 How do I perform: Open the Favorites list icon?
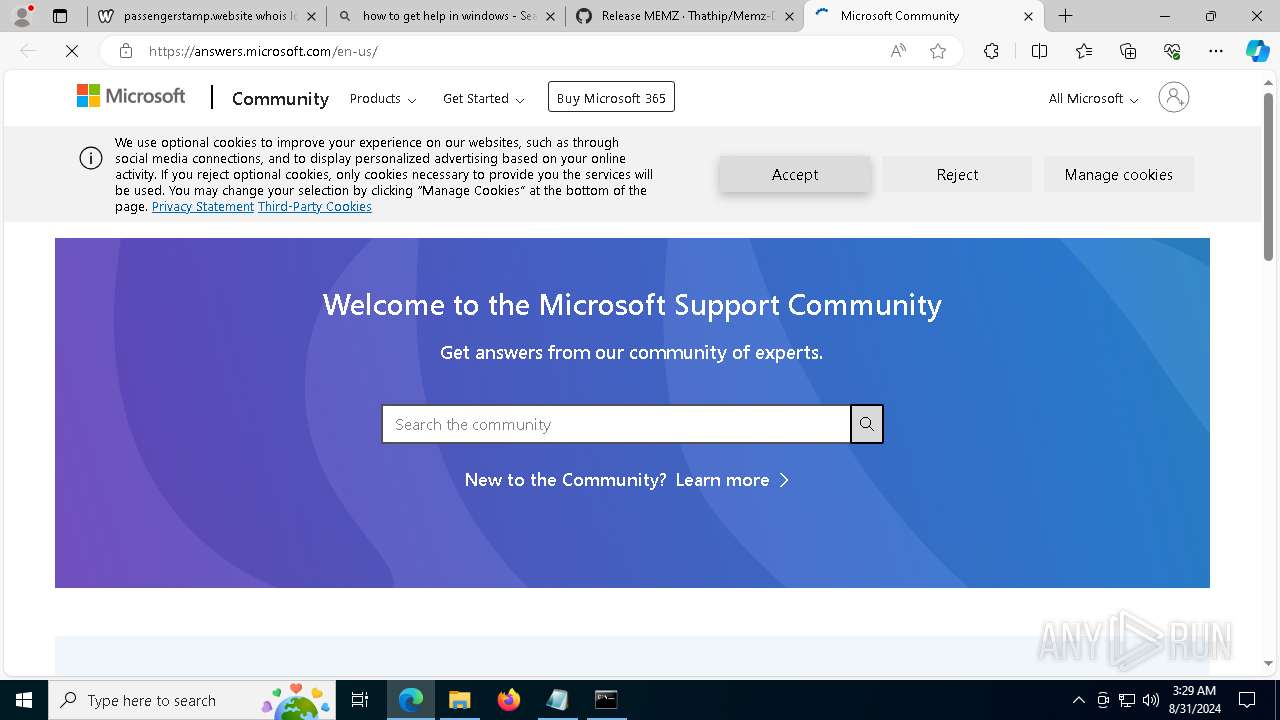pos(1084,51)
